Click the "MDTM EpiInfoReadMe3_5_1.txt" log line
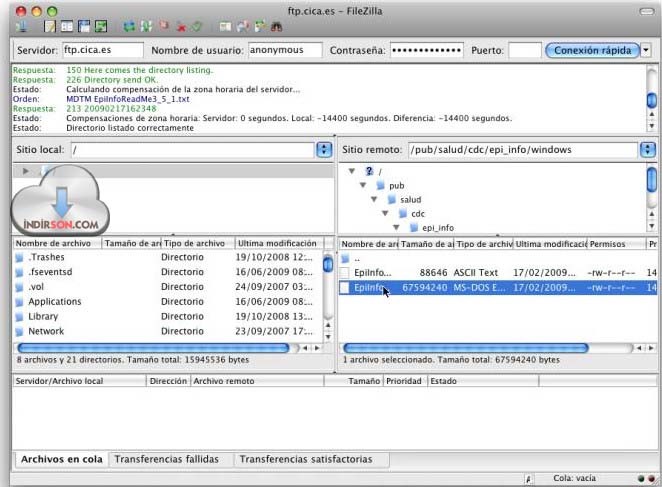Viewport: 662px width, 487px height. point(128,99)
